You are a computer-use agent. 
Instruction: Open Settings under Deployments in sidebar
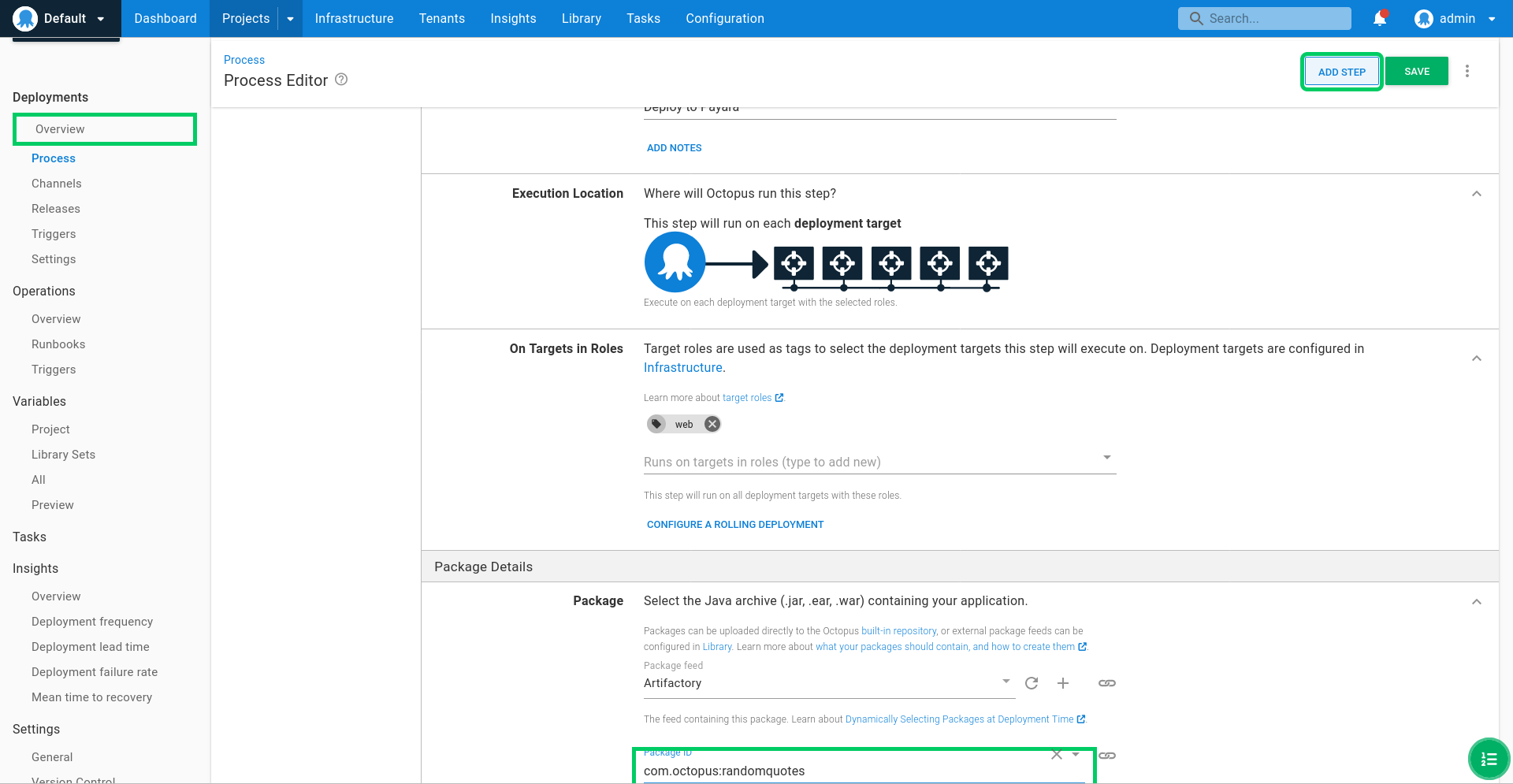(54, 259)
